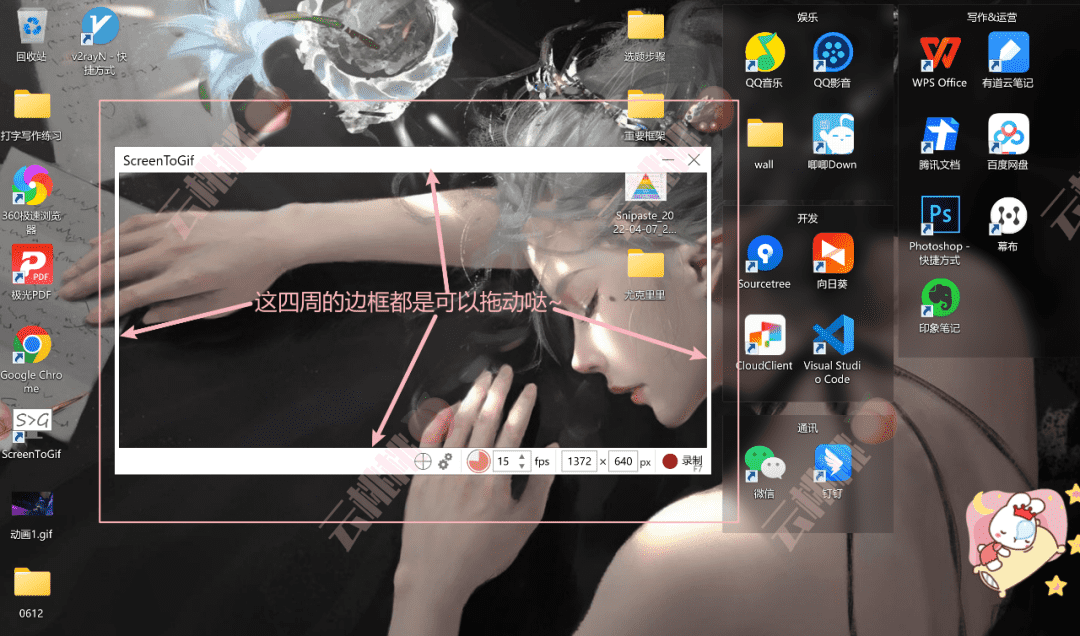Click the round fps timer indicator

click(478, 461)
